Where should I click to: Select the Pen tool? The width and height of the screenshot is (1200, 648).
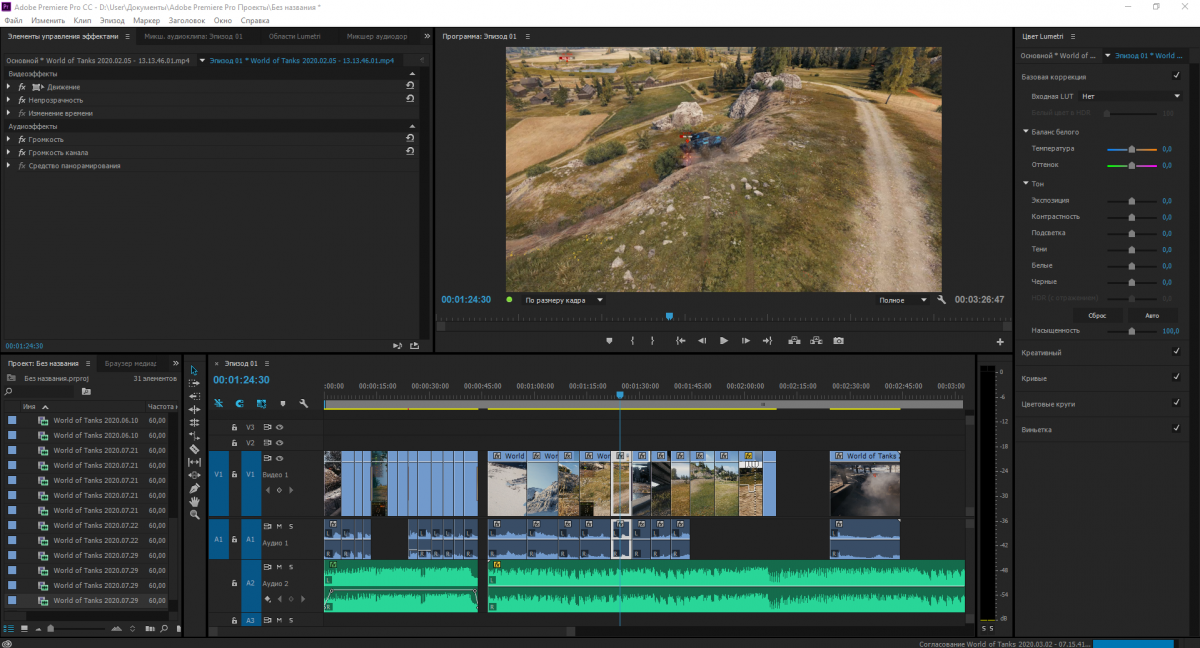[195, 488]
